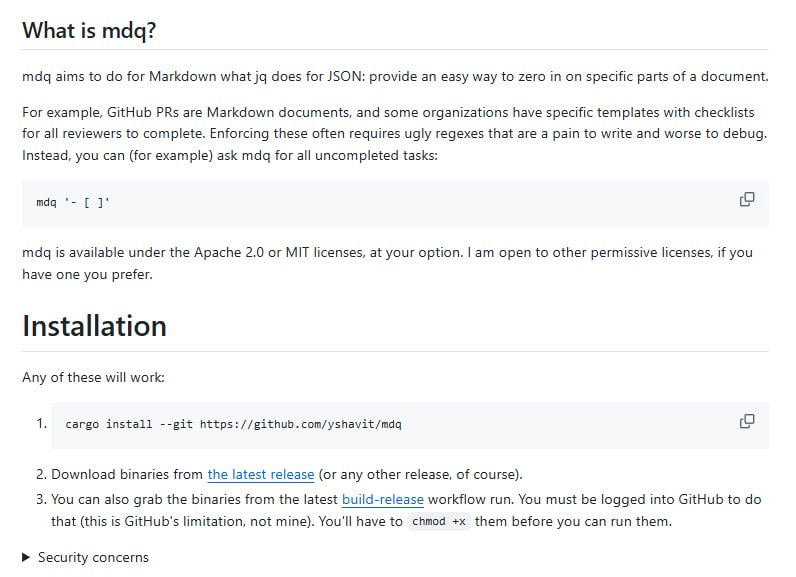Image resolution: width=796 pixels, height=577 pixels.
Task: Click the Apache 2.0 or MIT license paragraph
Action: pos(386,252)
